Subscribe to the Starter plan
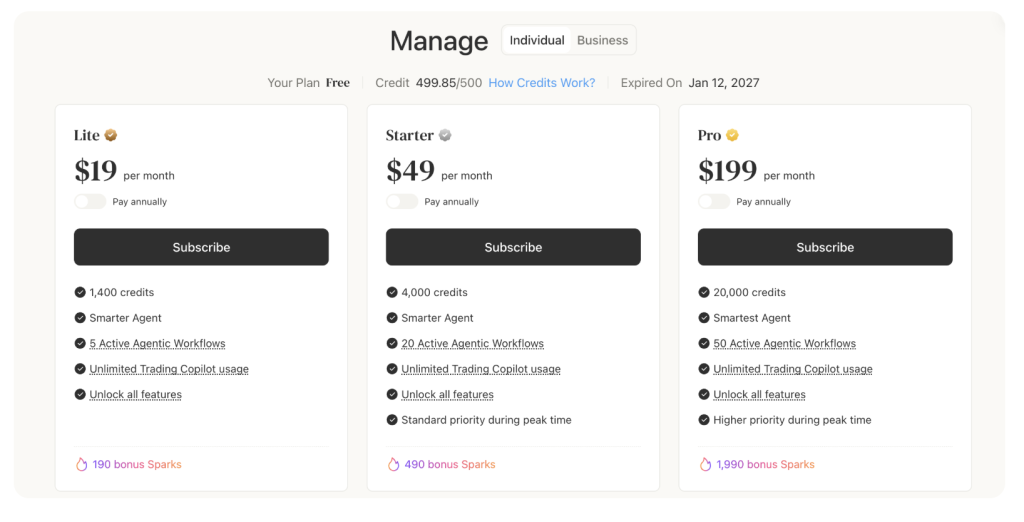Screen dimensions: 1024x522 coord(513,247)
